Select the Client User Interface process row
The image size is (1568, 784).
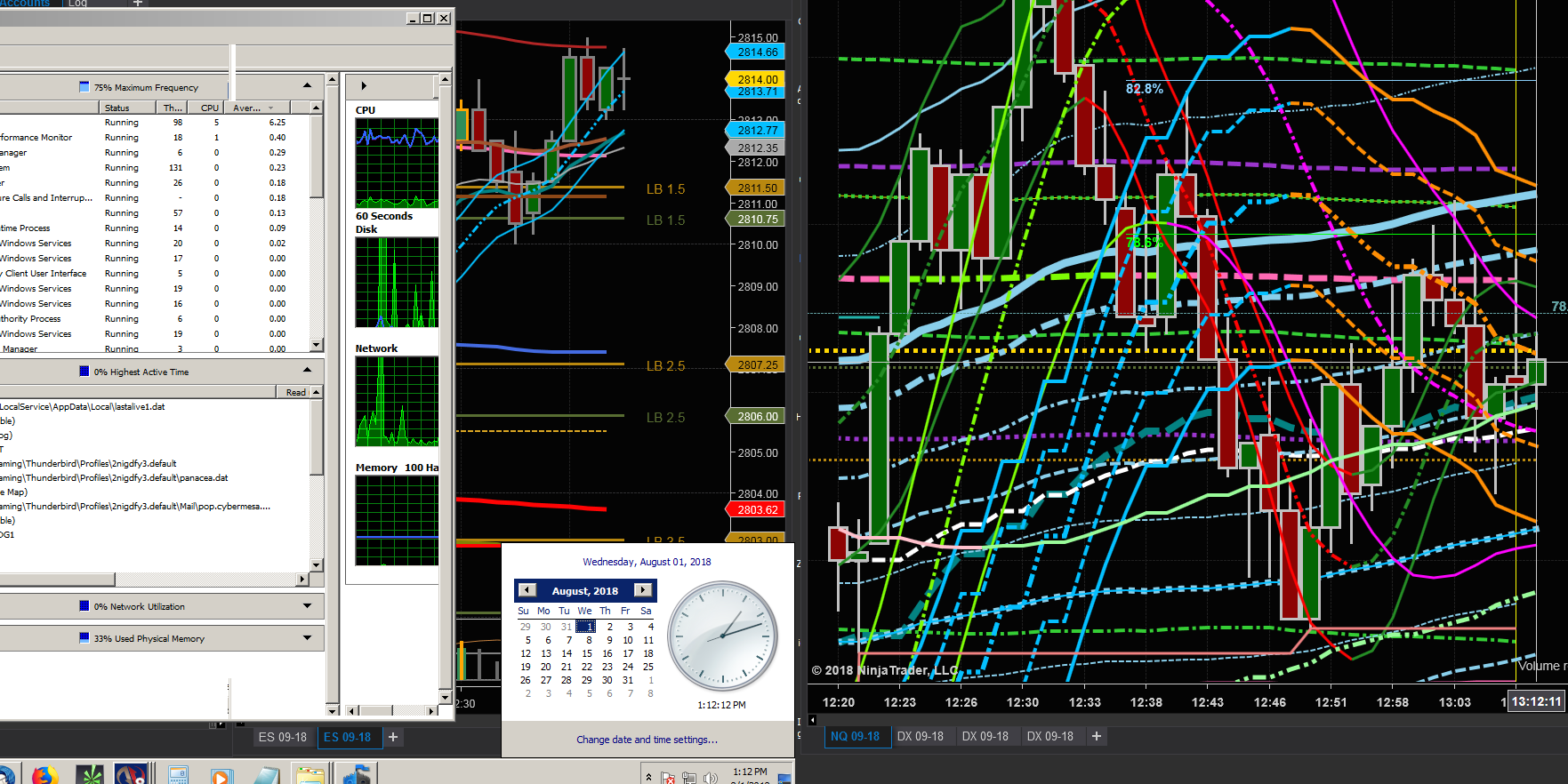[156, 274]
